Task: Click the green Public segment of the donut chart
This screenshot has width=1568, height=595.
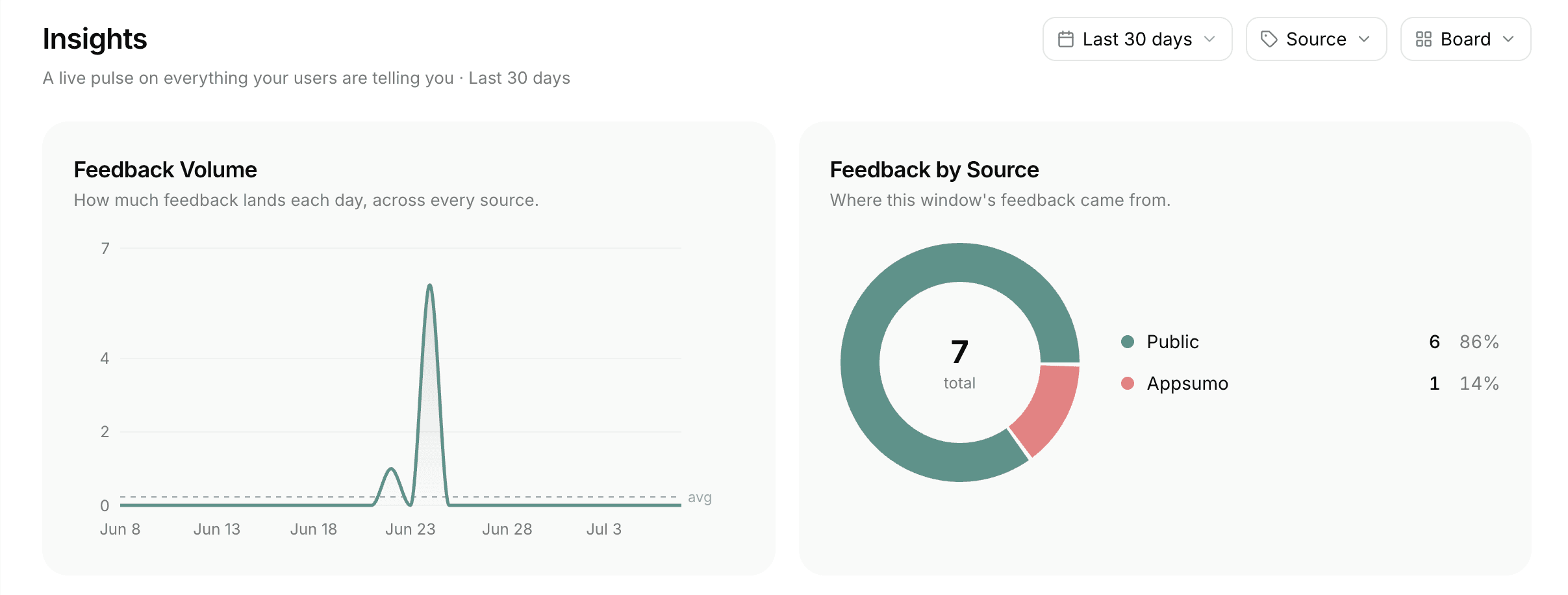Action: (x=877, y=312)
